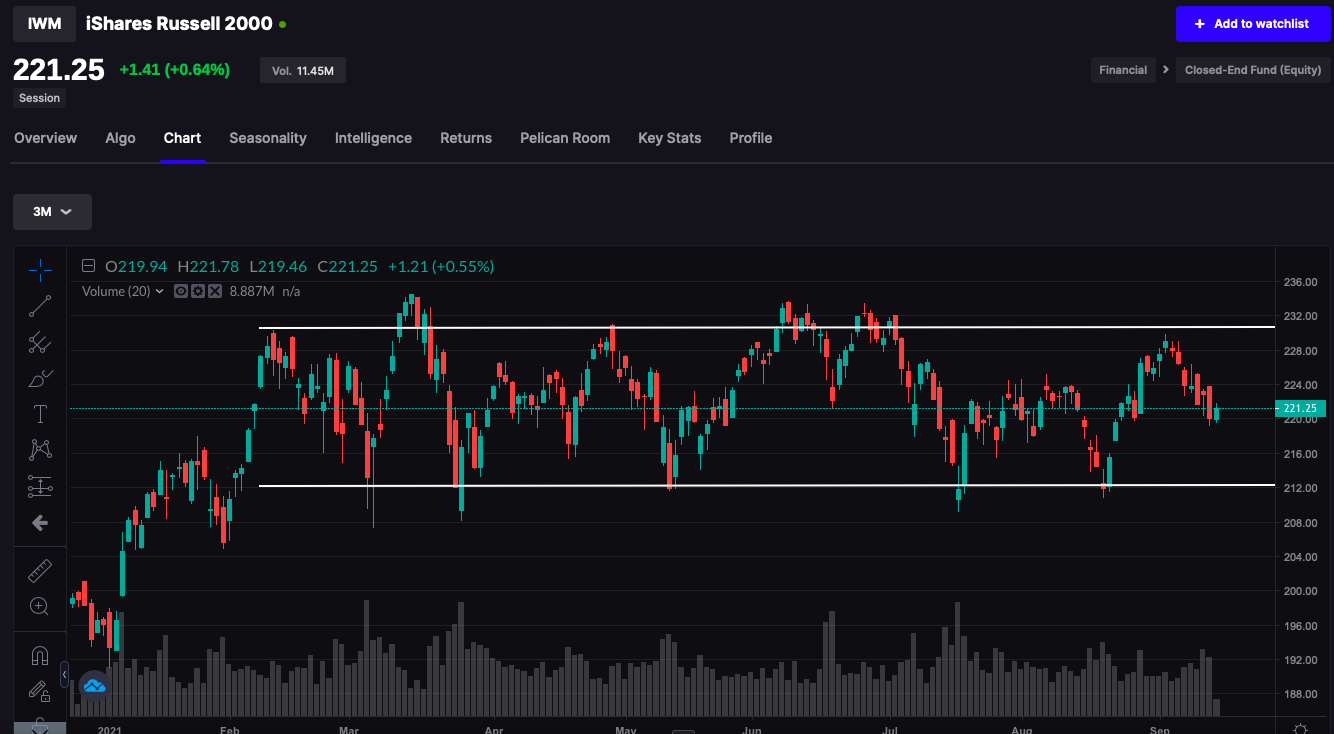Screen dimensions: 1334x734
Task: Open the 3M timeframe dropdown
Action: click(x=52, y=212)
